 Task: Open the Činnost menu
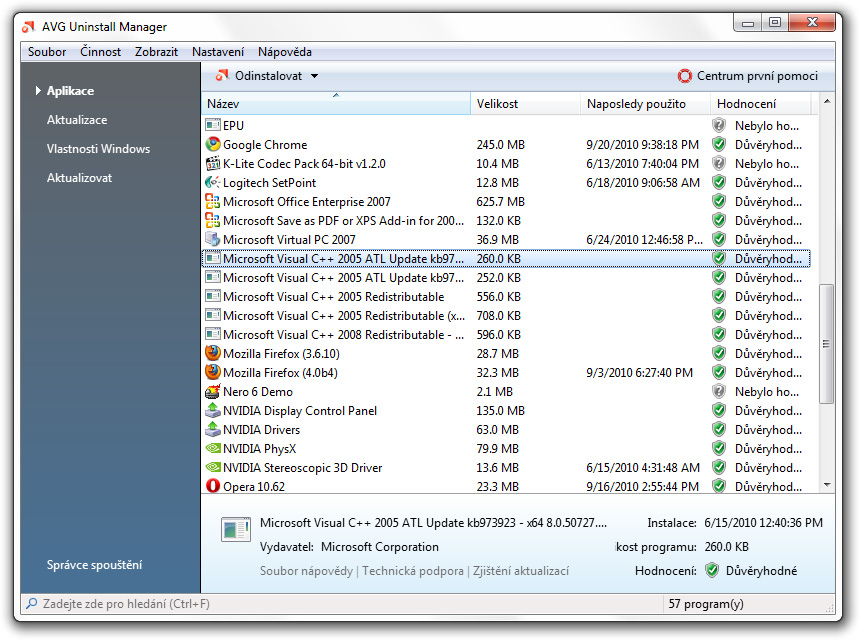[x=100, y=52]
